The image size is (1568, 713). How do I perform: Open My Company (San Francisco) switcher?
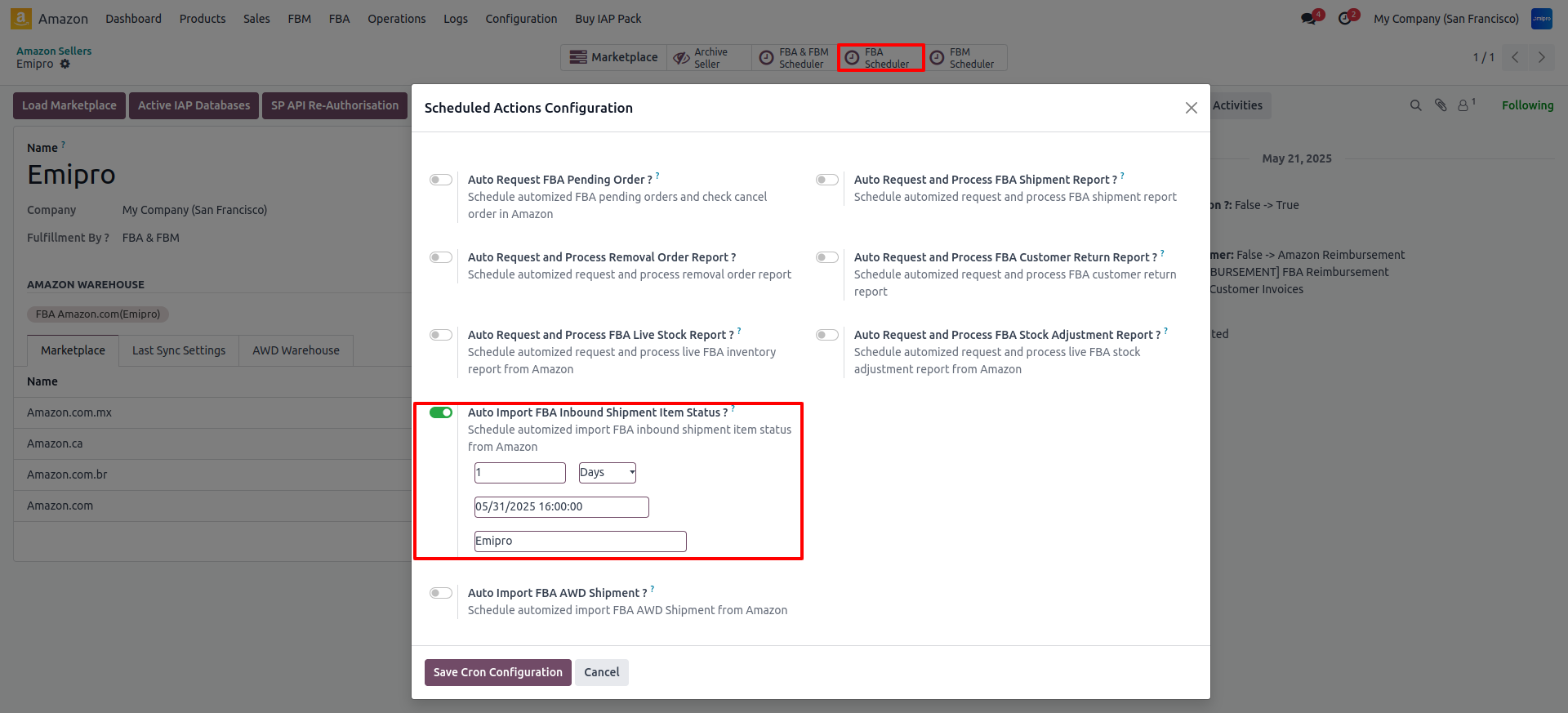(1445, 19)
